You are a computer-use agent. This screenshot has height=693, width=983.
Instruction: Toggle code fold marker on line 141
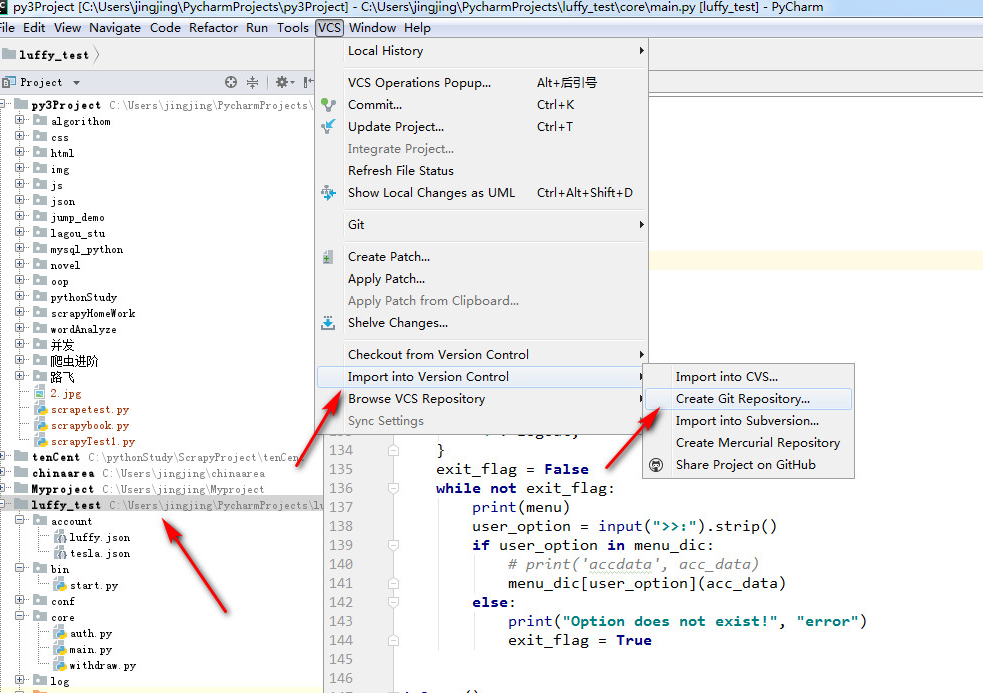tap(393, 583)
